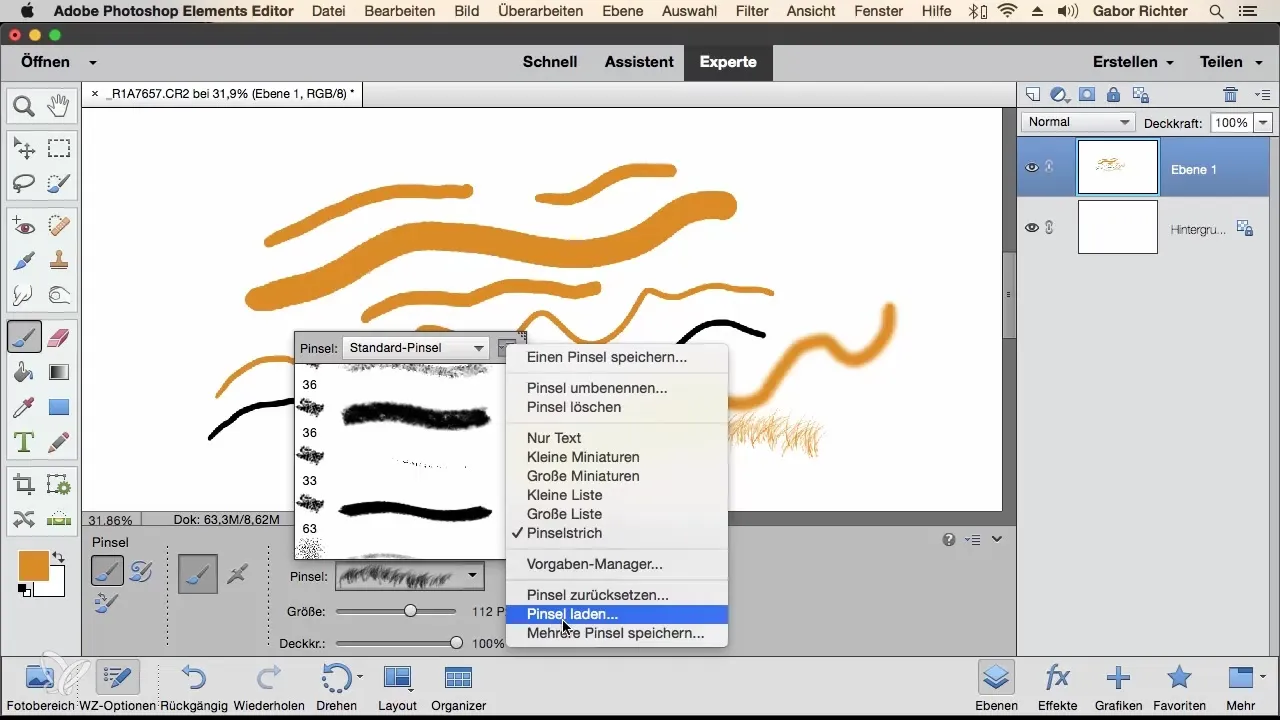Select Vorgaben-Manager... menu entry
The height and width of the screenshot is (720, 1280).
pyautogui.click(x=617, y=564)
